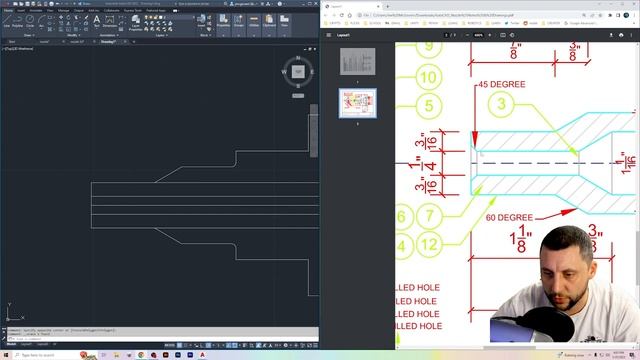Add a new AutoCAD drawing tab
The image size is (640, 360).
click(133, 42)
